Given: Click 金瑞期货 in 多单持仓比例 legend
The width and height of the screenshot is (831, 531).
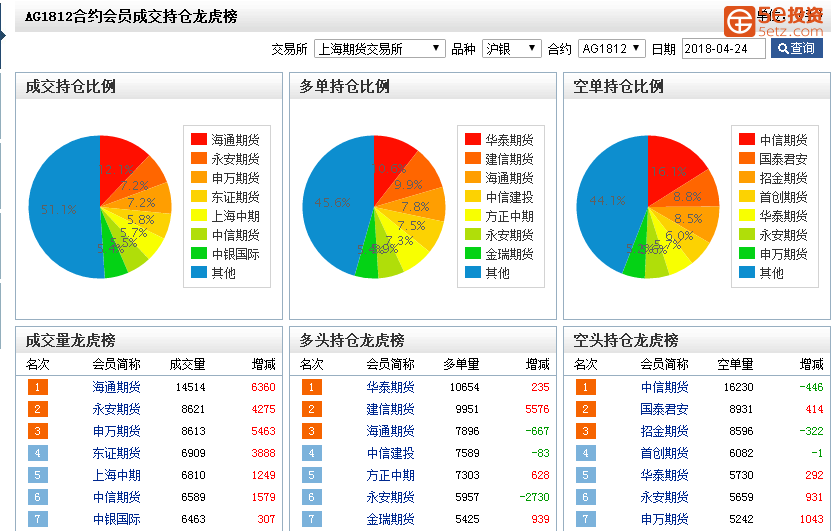Looking at the screenshot, I should pyautogui.click(x=509, y=254).
